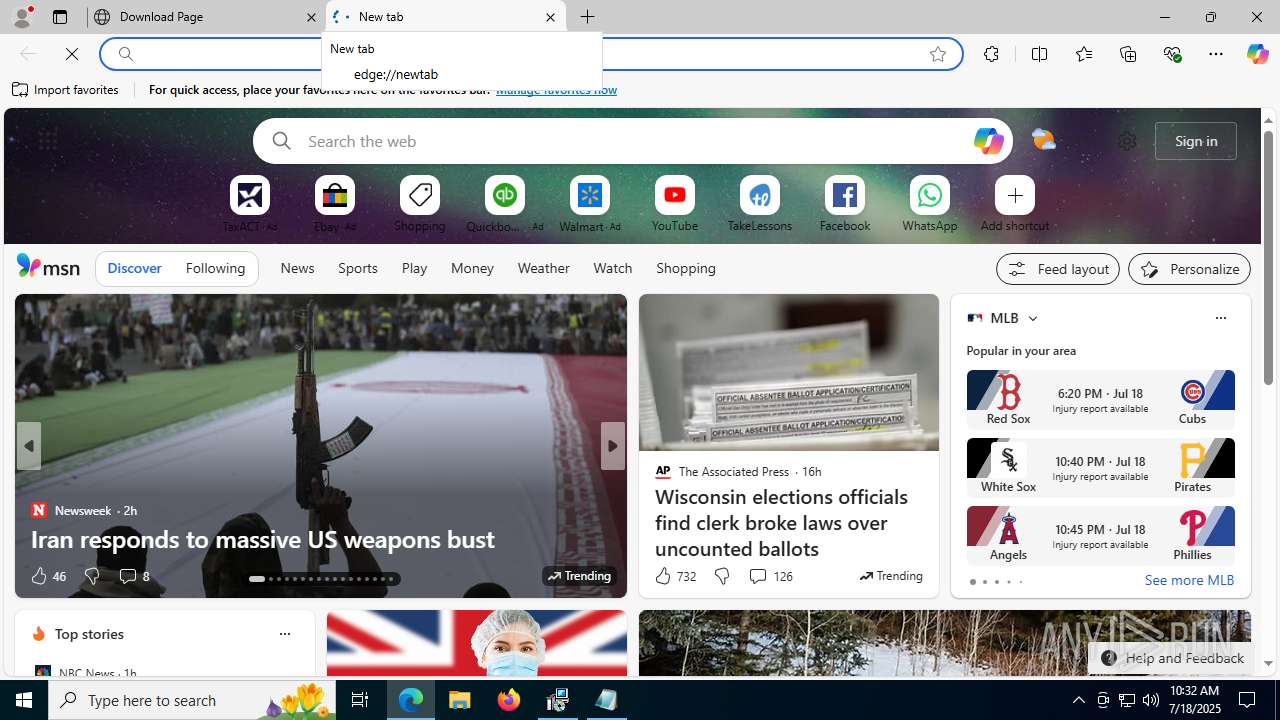Click the Sign in button
Screen dimensions: 1280x720
[1196, 141]
